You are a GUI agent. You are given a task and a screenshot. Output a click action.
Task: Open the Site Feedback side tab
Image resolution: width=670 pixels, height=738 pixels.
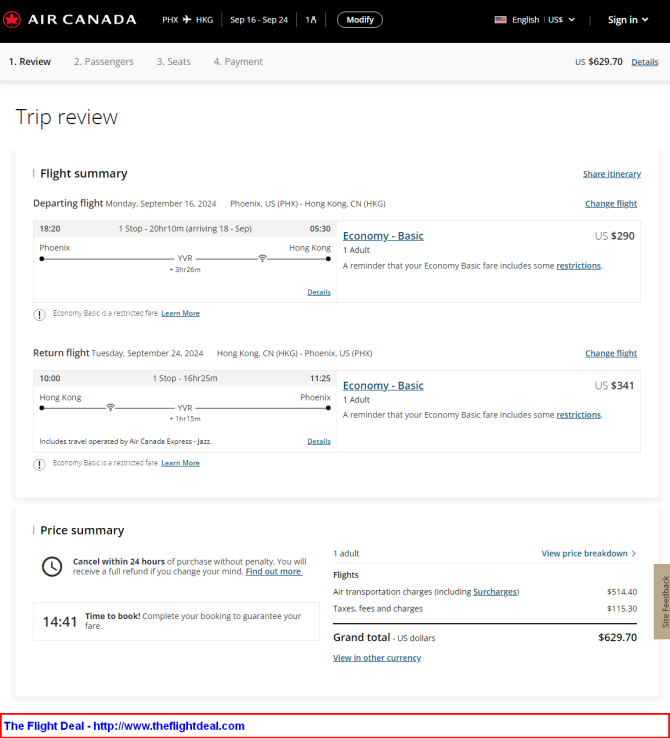pyautogui.click(x=662, y=602)
